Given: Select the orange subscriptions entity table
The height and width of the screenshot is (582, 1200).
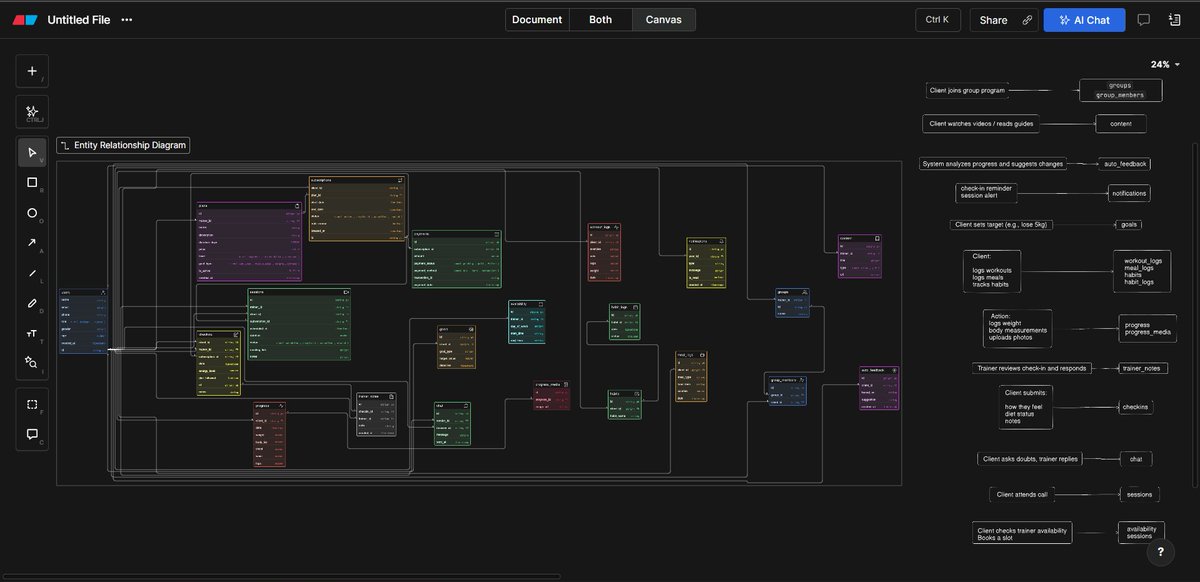Looking at the screenshot, I should [356, 208].
